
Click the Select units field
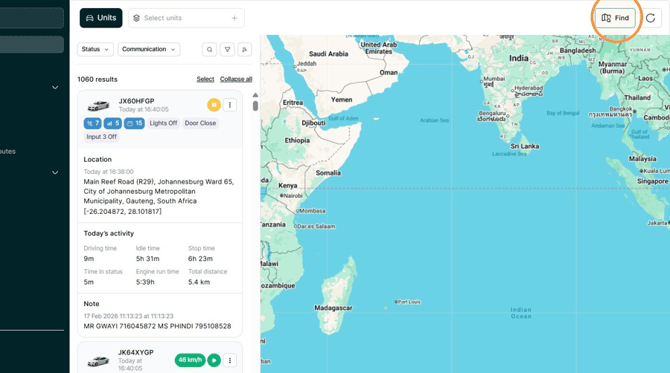point(186,18)
